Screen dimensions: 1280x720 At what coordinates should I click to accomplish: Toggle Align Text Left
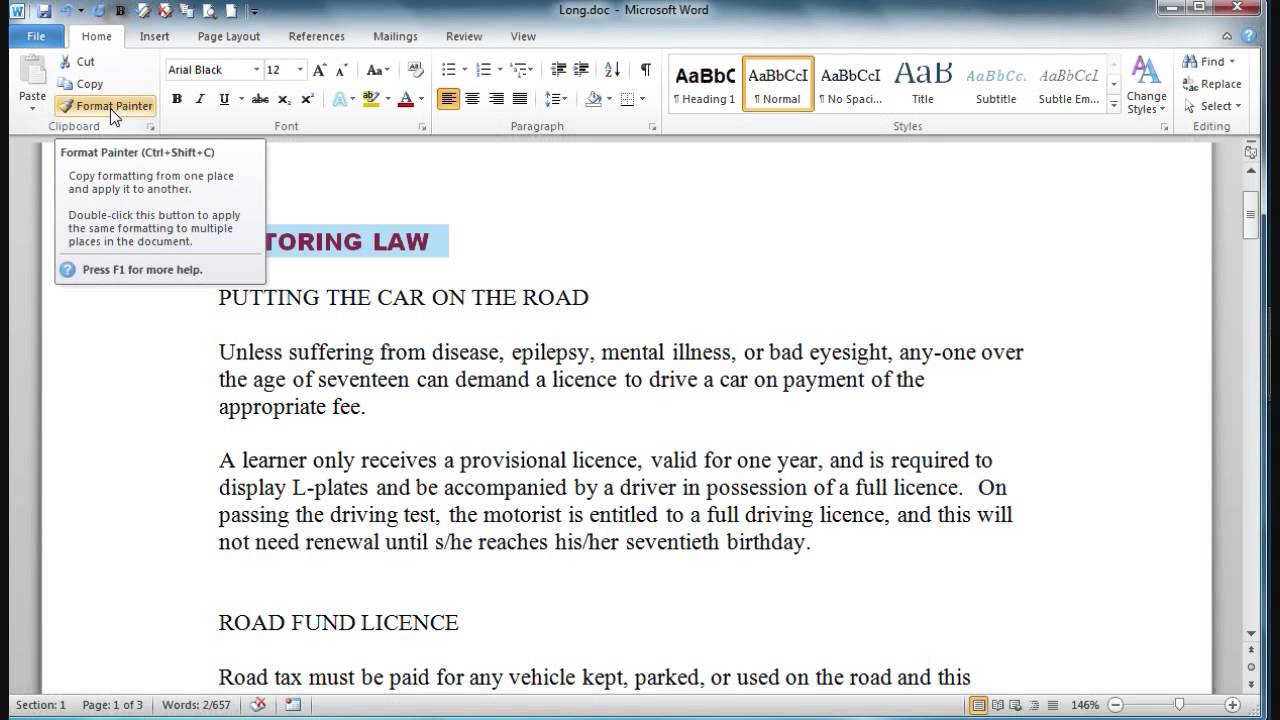pos(448,99)
